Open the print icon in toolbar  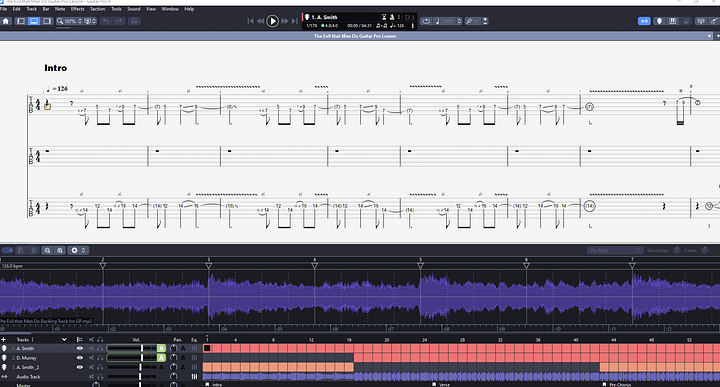(x=134, y=21)
